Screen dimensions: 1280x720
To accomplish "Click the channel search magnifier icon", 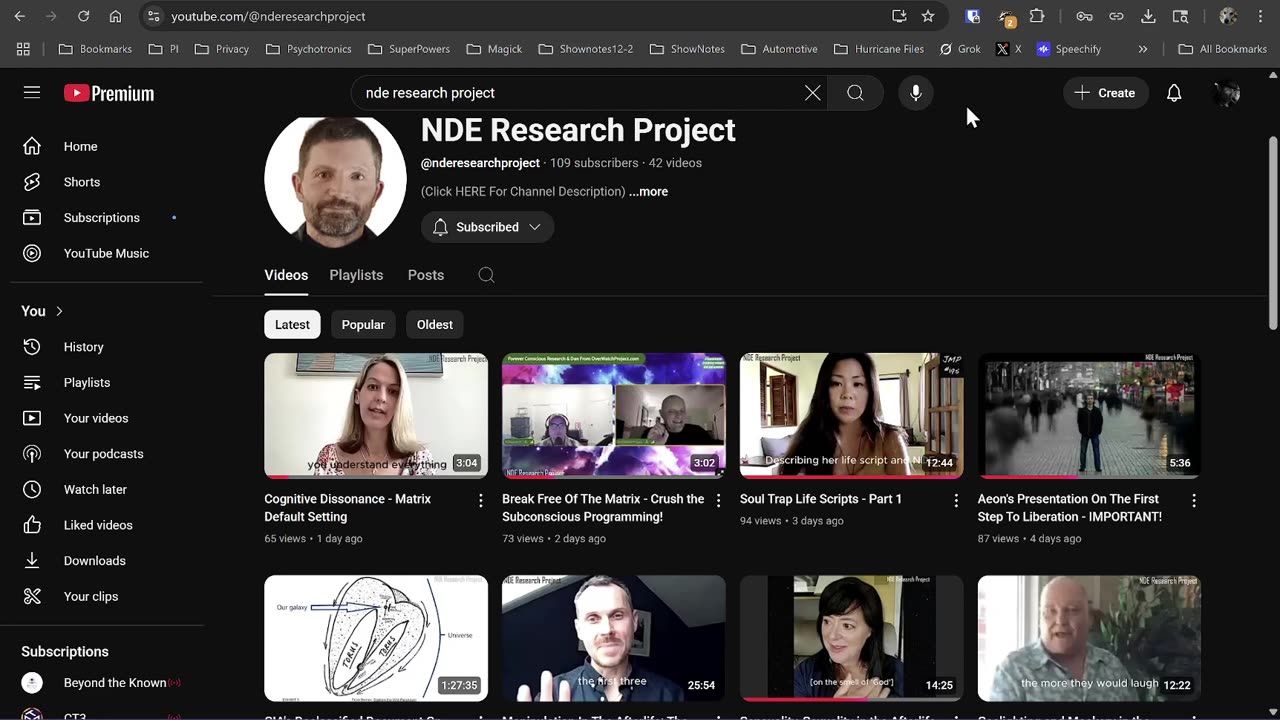I will click(x=486, y=275).
